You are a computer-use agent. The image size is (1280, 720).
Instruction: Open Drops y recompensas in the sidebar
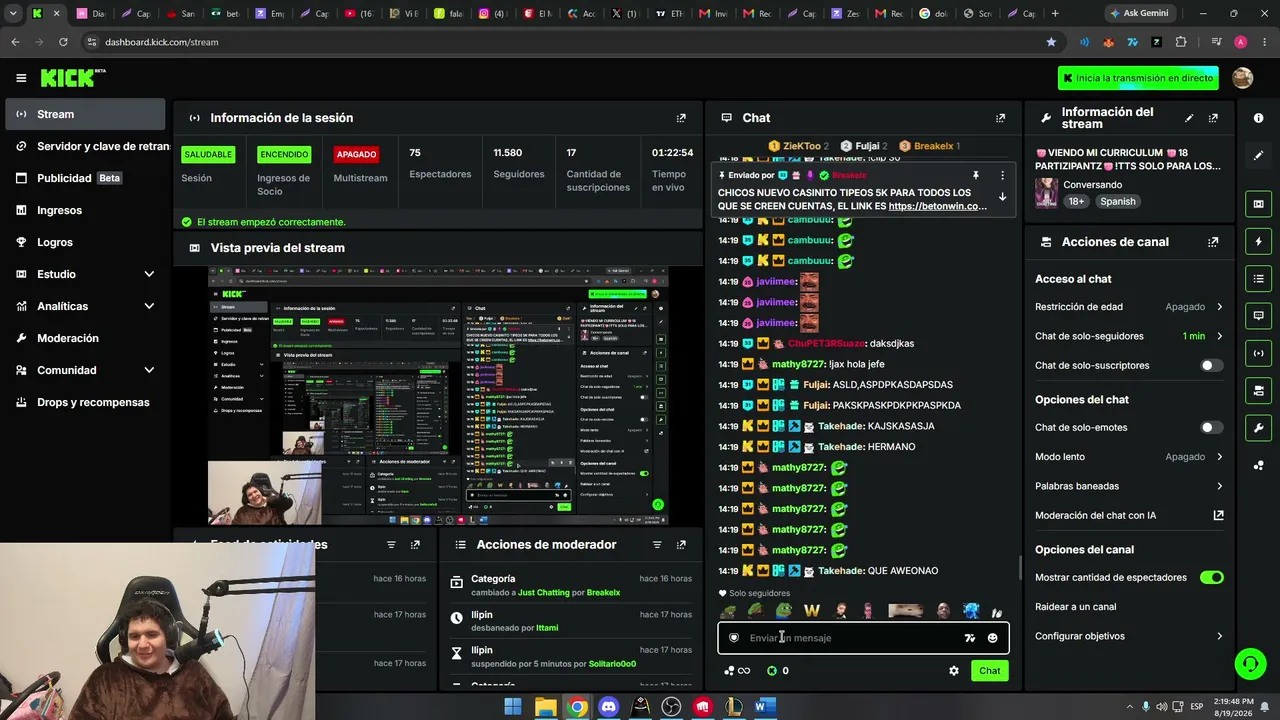[x=85, y=402]
